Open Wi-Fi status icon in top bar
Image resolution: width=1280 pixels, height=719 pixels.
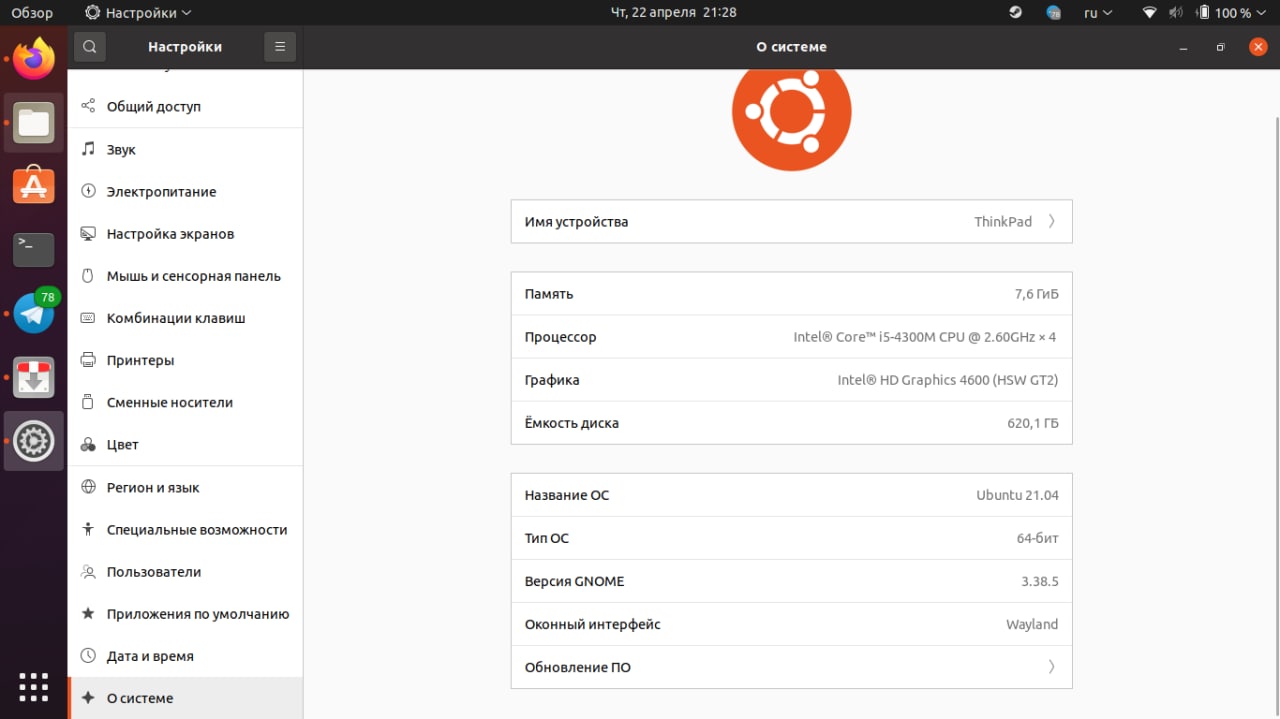pyautogui.click(x=1150, y=13)
